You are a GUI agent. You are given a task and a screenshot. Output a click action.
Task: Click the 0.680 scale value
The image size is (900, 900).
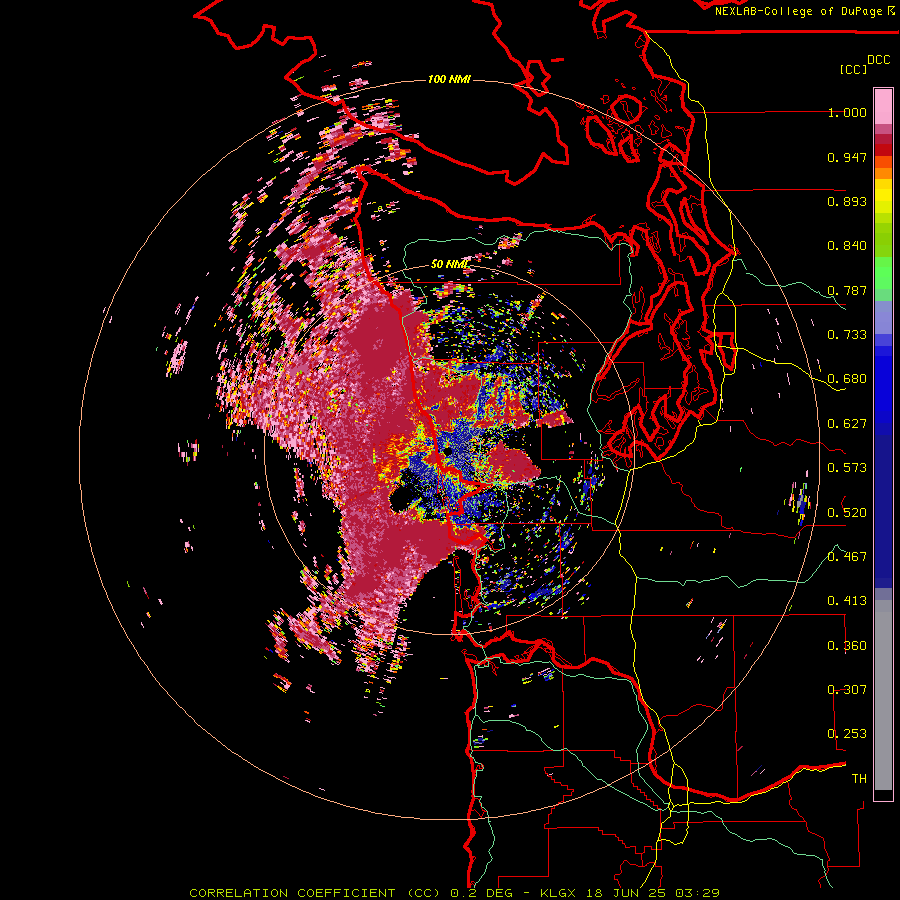[847, 379]
